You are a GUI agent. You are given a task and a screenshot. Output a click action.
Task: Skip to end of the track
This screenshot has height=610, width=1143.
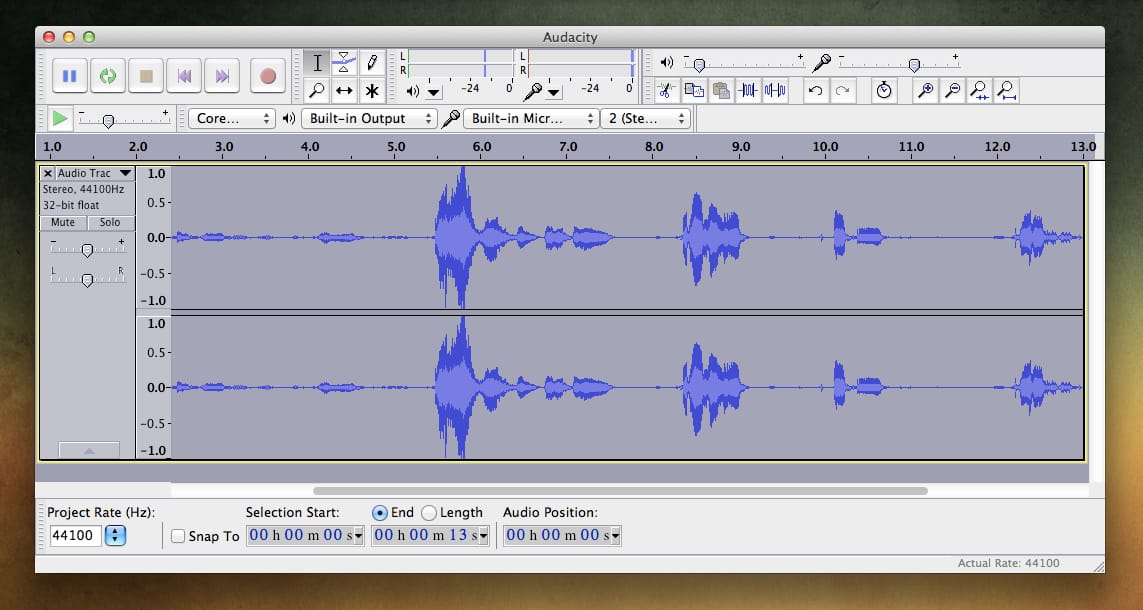tap(222, 76)
